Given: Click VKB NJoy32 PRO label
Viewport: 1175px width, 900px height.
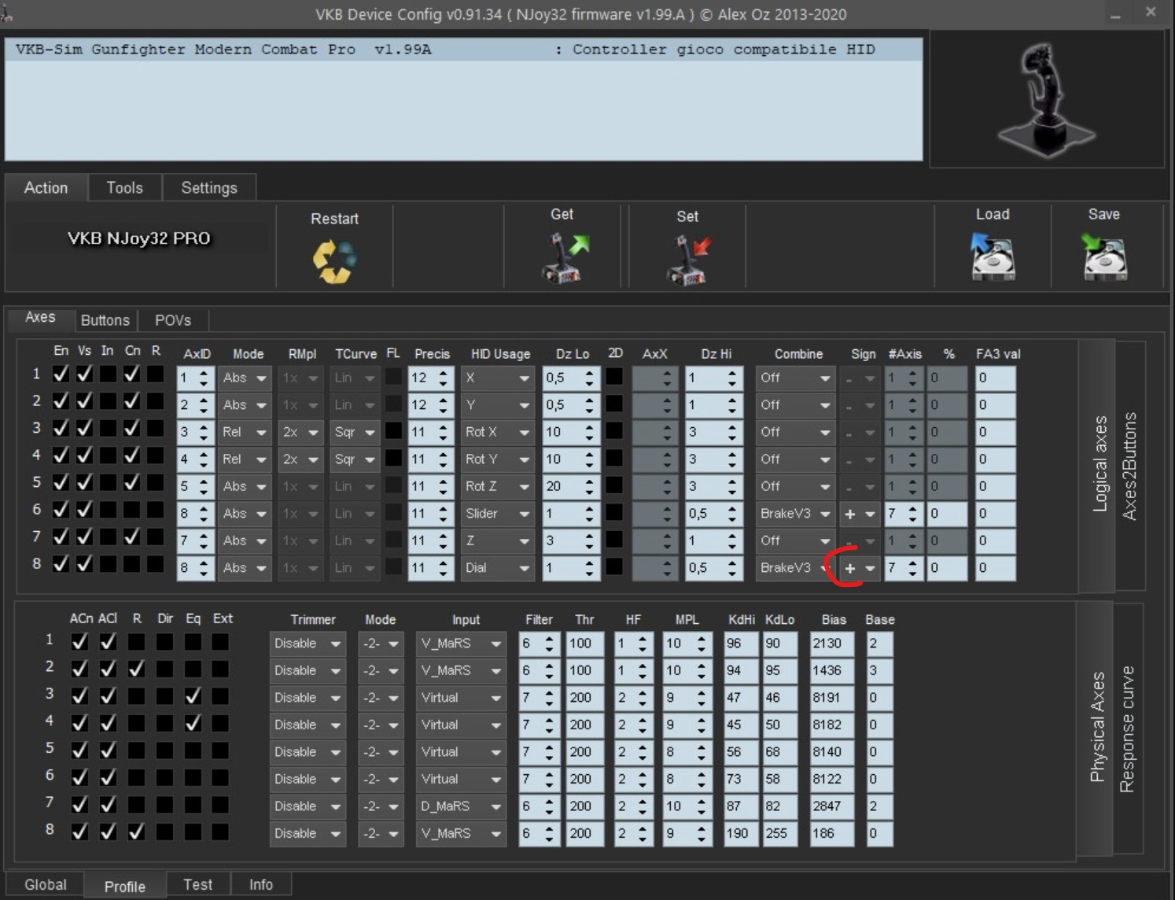Looking at the screenshot, I should (139, 239).
